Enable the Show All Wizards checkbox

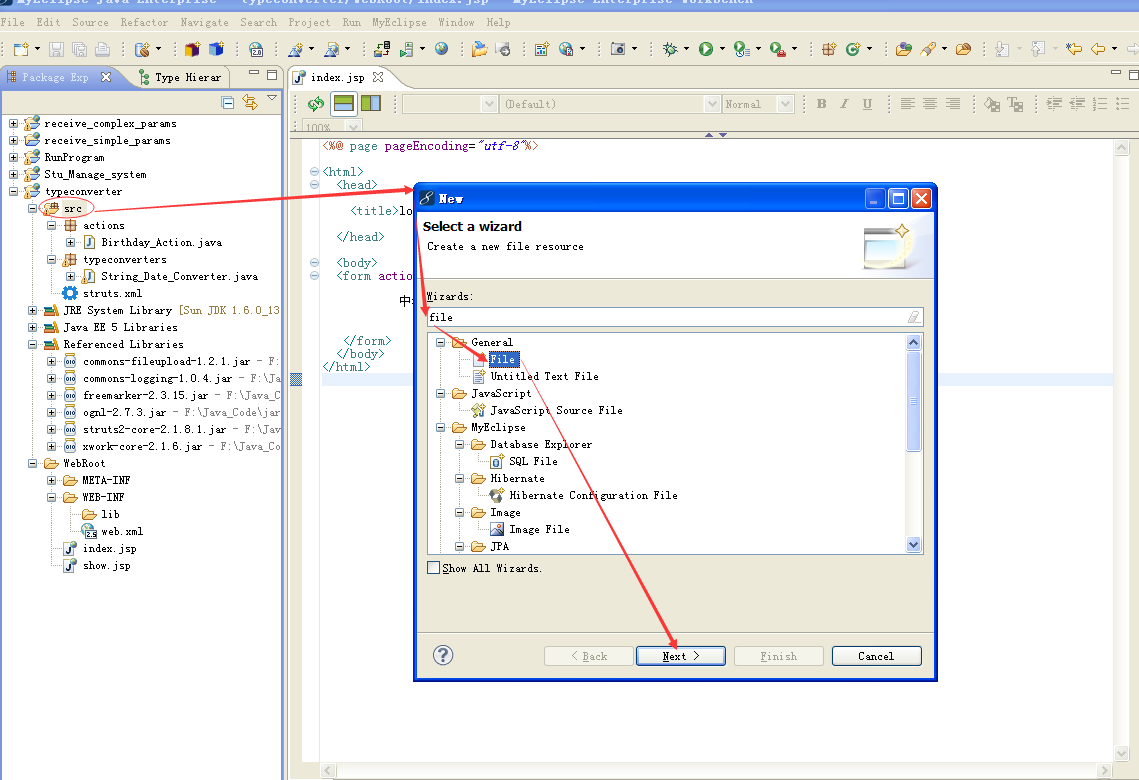pos(434,568)
